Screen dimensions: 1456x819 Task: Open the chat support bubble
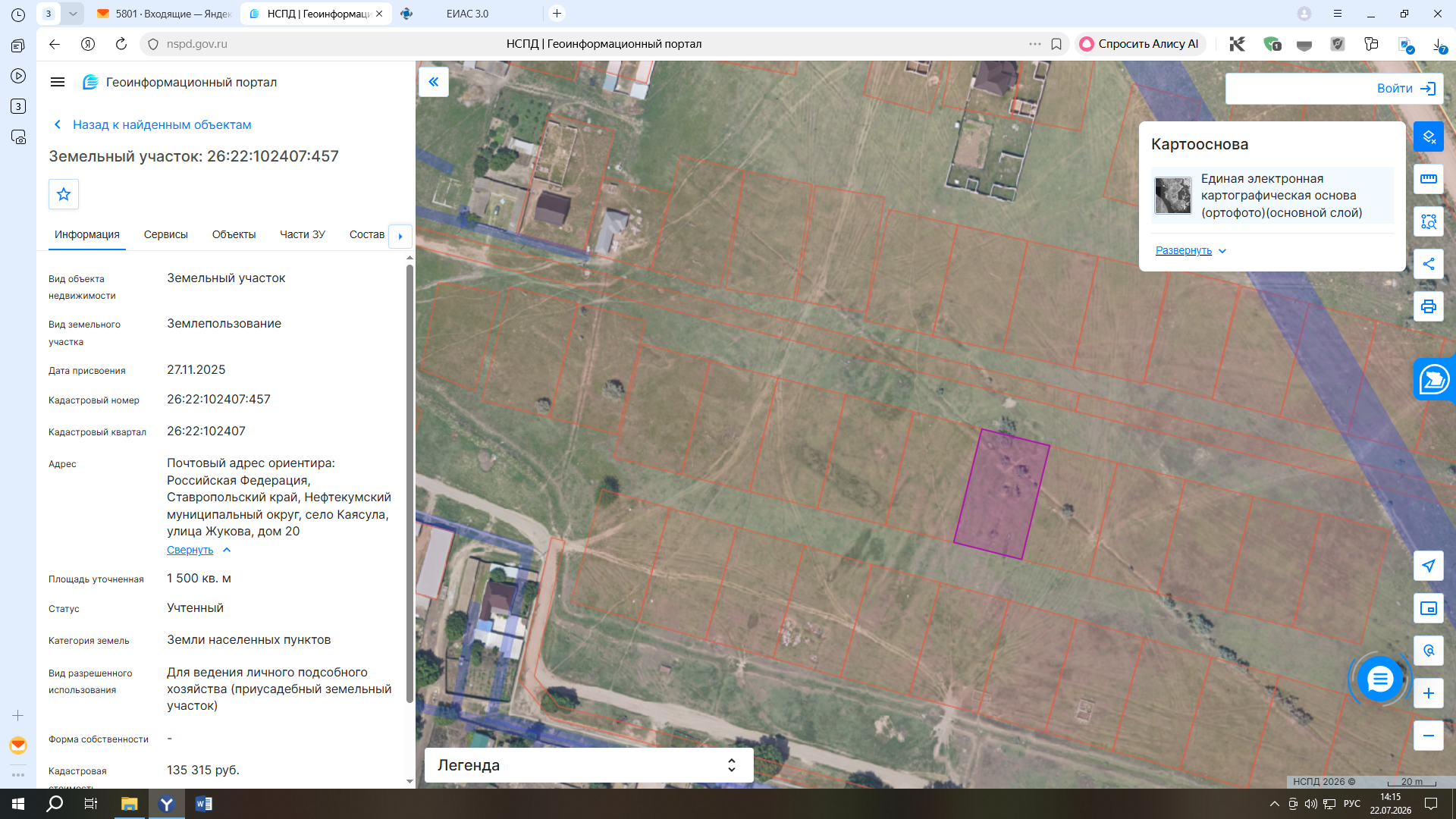(1379, 679)
